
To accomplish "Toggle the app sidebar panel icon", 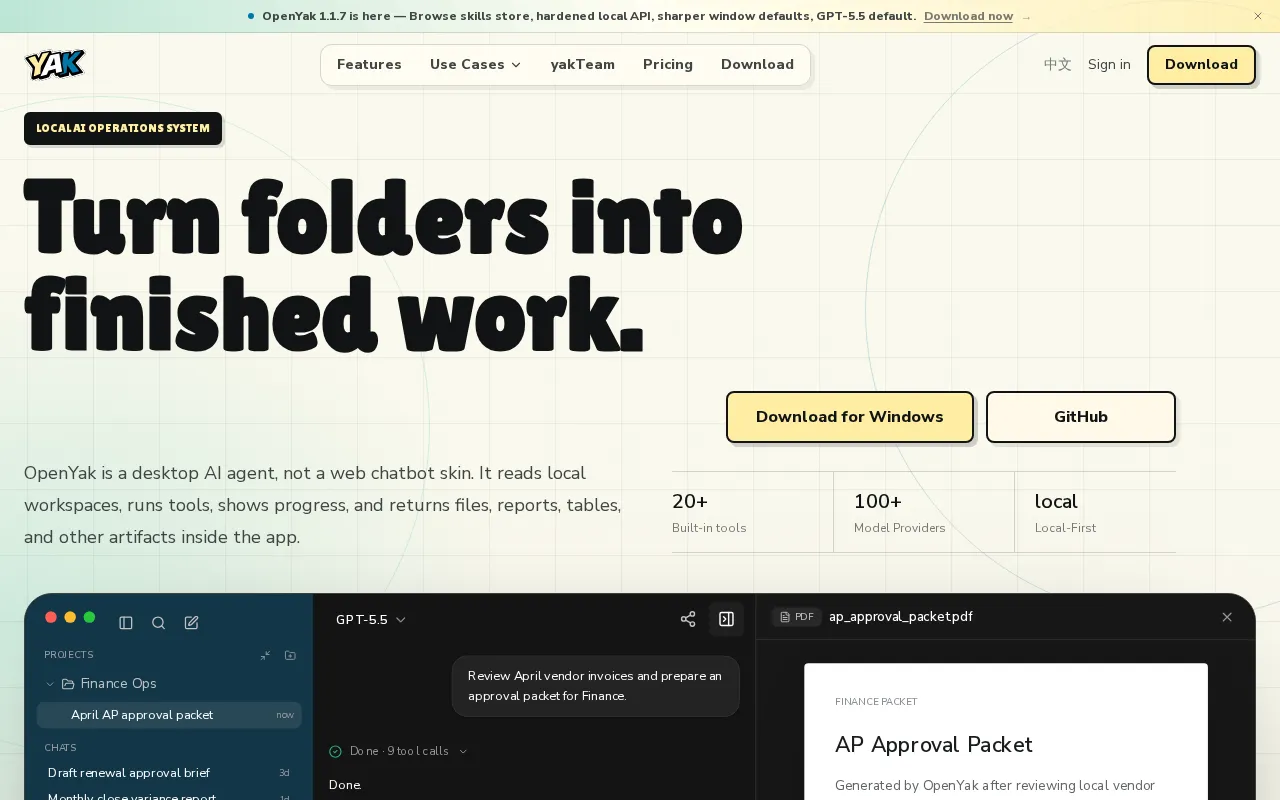I will (x=126, y=622).
